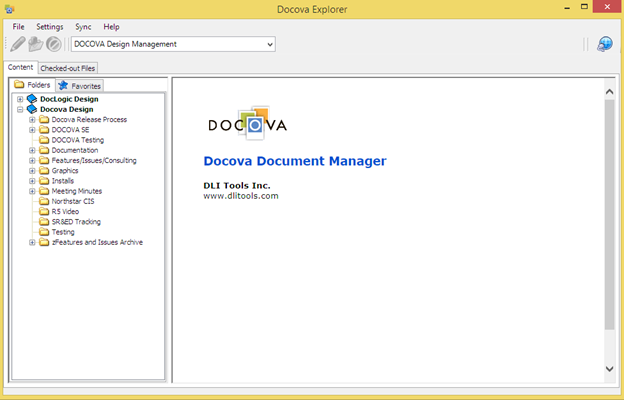Image resolution: width=624 pixels, height=400 pixels.
Task: Select the DOCOVA Testing folder name
Action: (x=78, y=140)
